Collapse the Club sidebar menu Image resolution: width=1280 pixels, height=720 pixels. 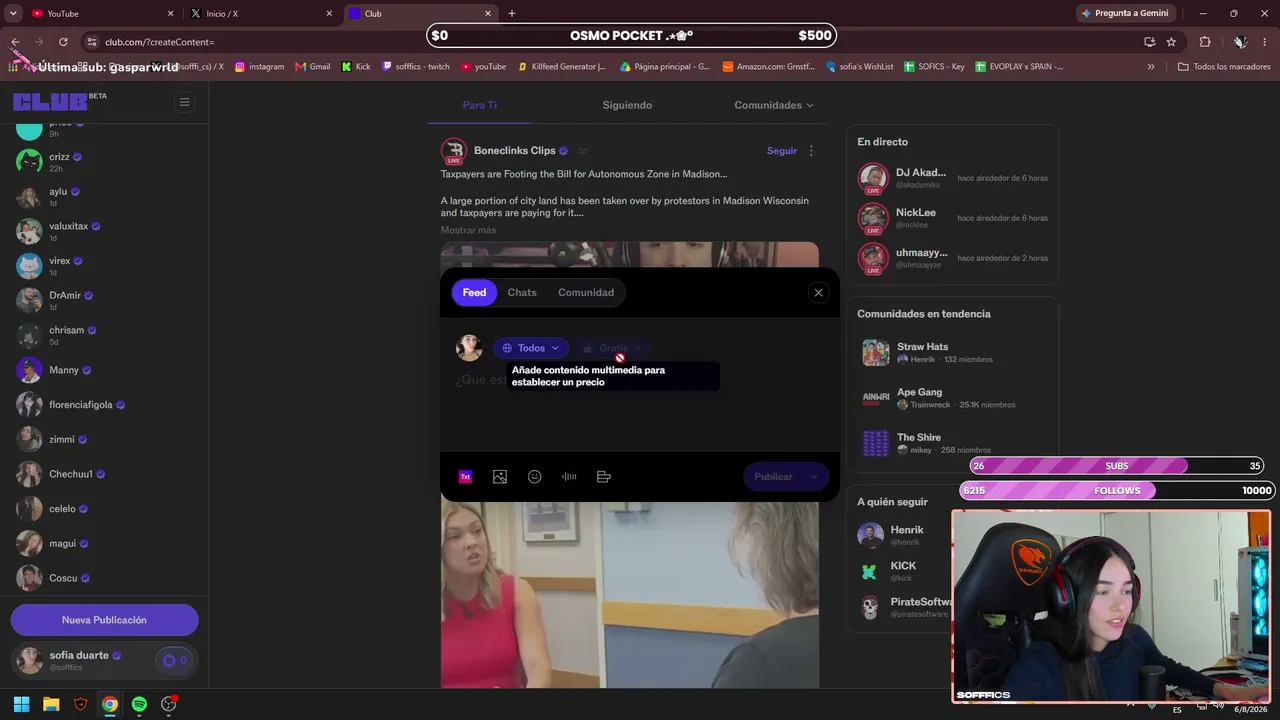pyautogui.click(x=184, y=101)
